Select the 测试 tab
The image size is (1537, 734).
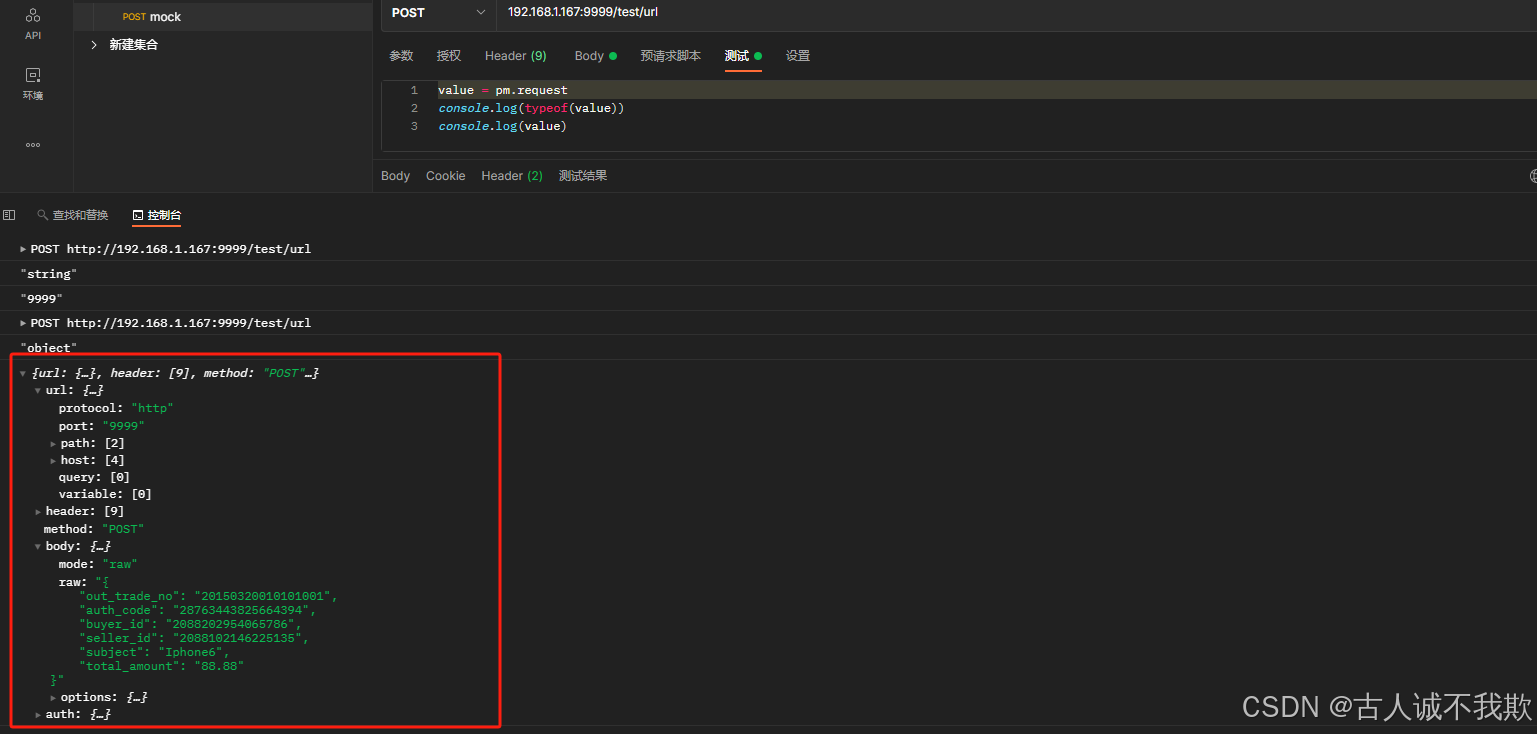[x=743, y=56]
